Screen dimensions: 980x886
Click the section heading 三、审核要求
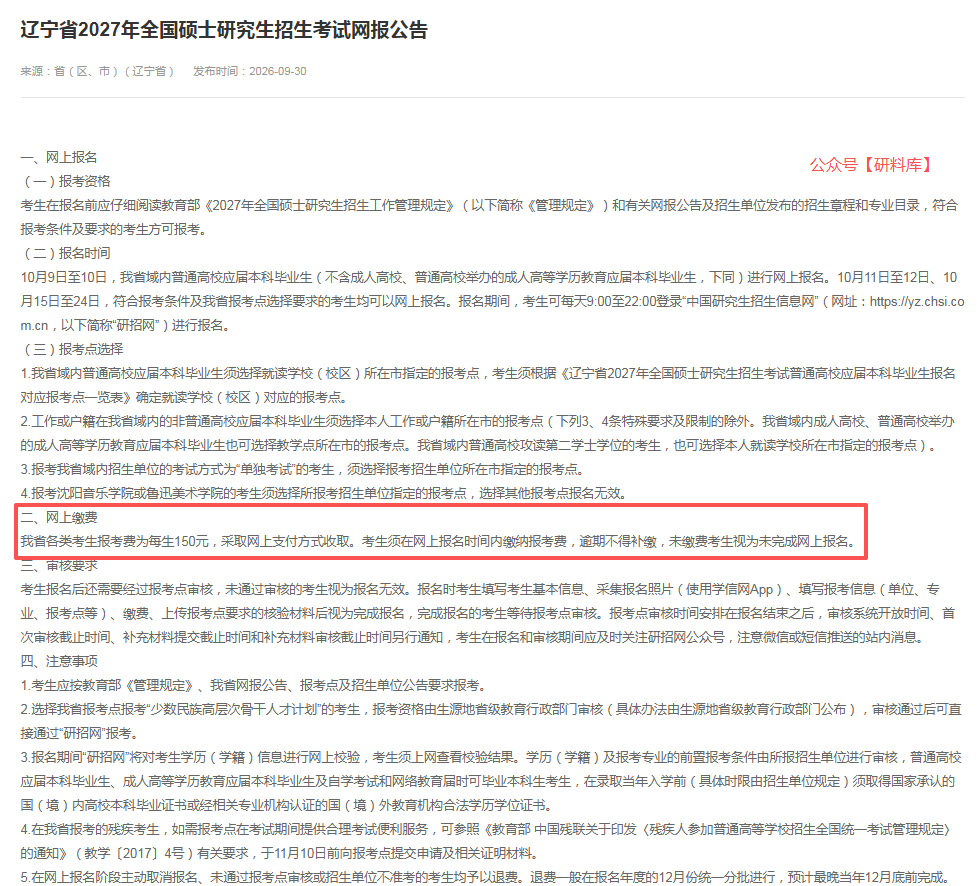tap(59, 565)
